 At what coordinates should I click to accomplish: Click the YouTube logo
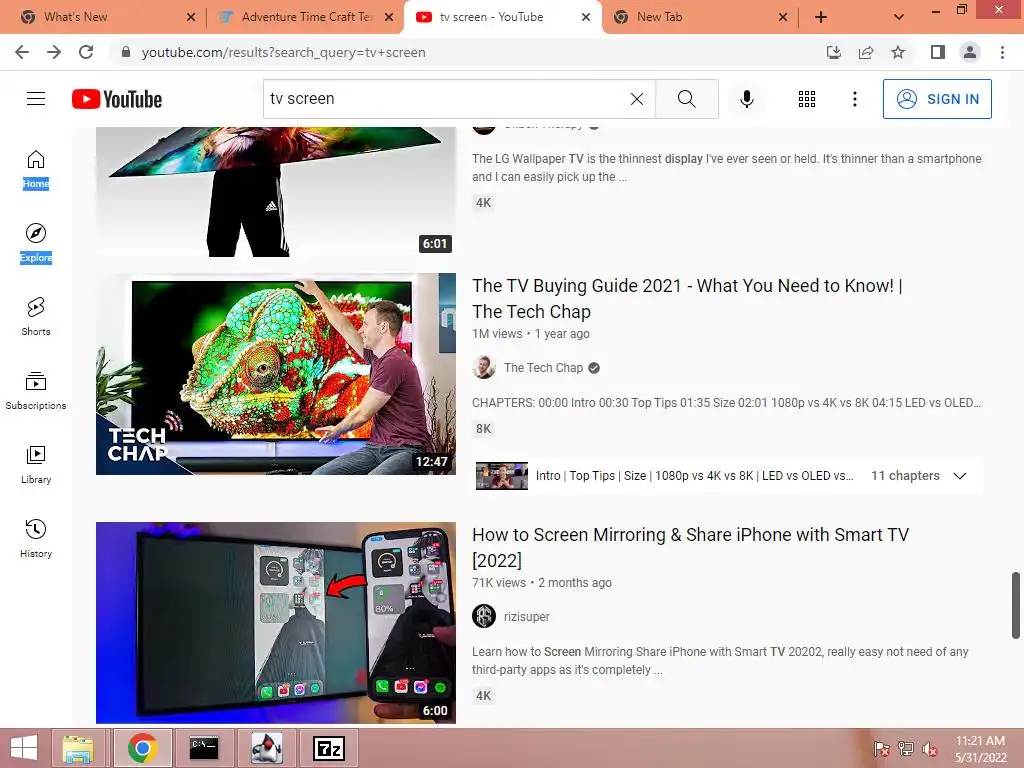pyautogui.click(x=117, y=99)
